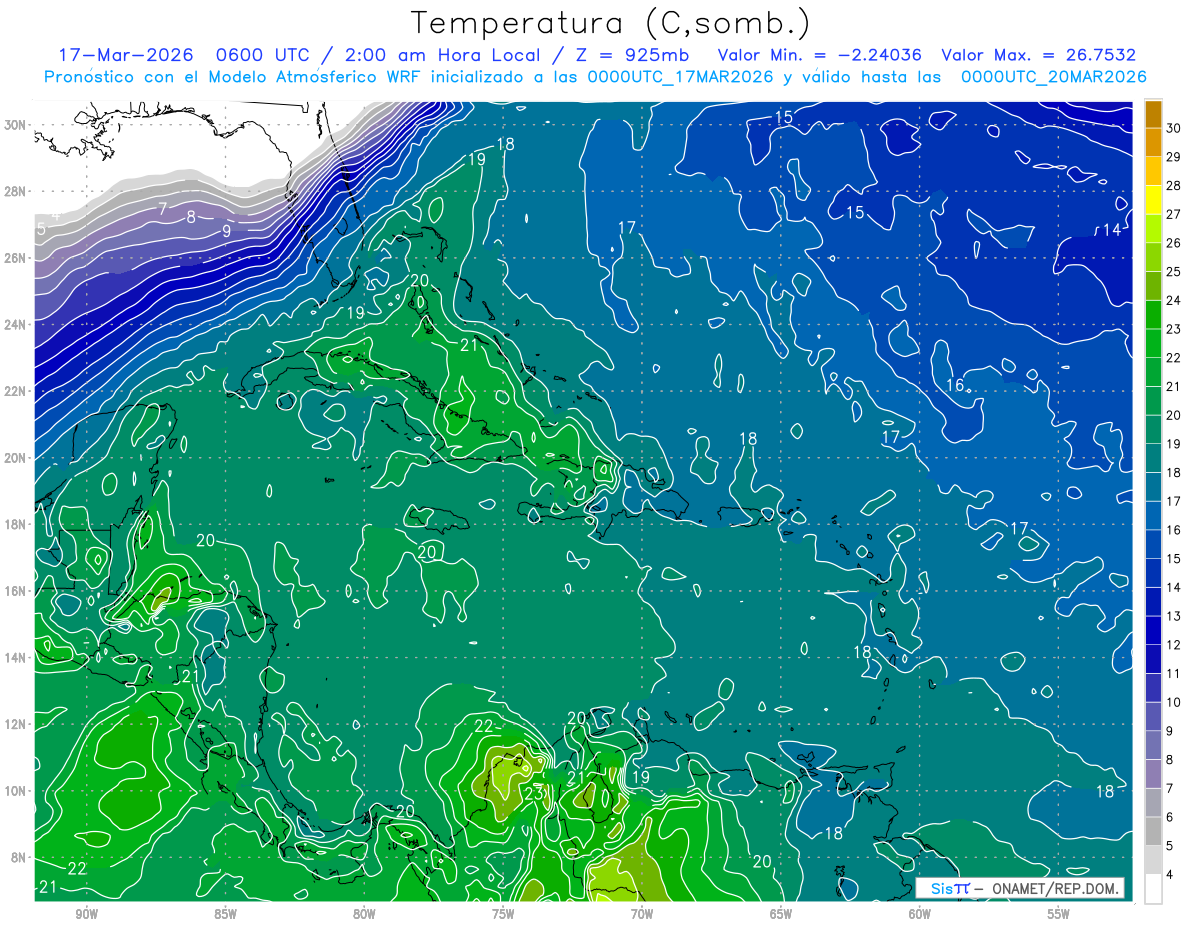
Task: Click the latitude label '28N'
Action: (x=17, y=191)
